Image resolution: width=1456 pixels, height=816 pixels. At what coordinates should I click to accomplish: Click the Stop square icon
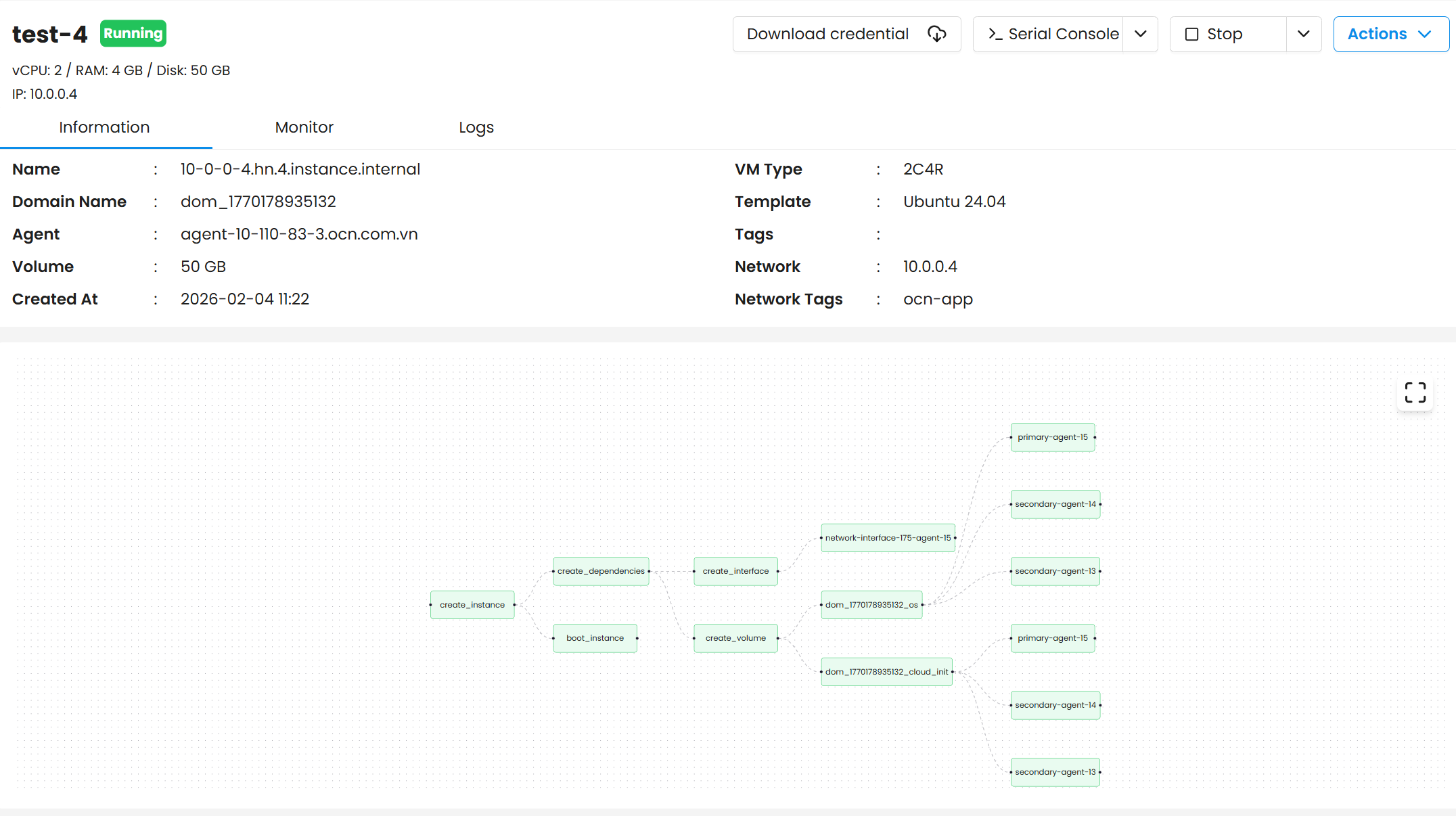coord(1191,34)
